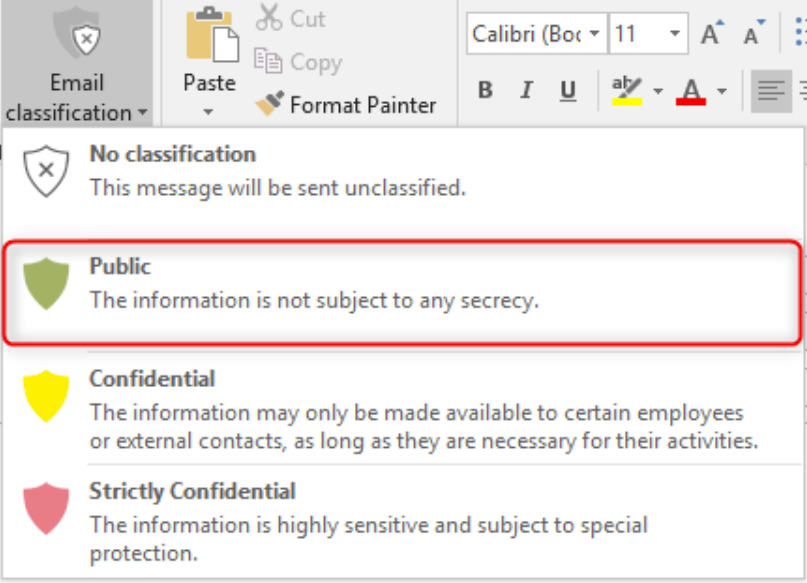The width and height of the screenshot is (807, 583).
Task: Click the align left icon
Action: [769, 90]
